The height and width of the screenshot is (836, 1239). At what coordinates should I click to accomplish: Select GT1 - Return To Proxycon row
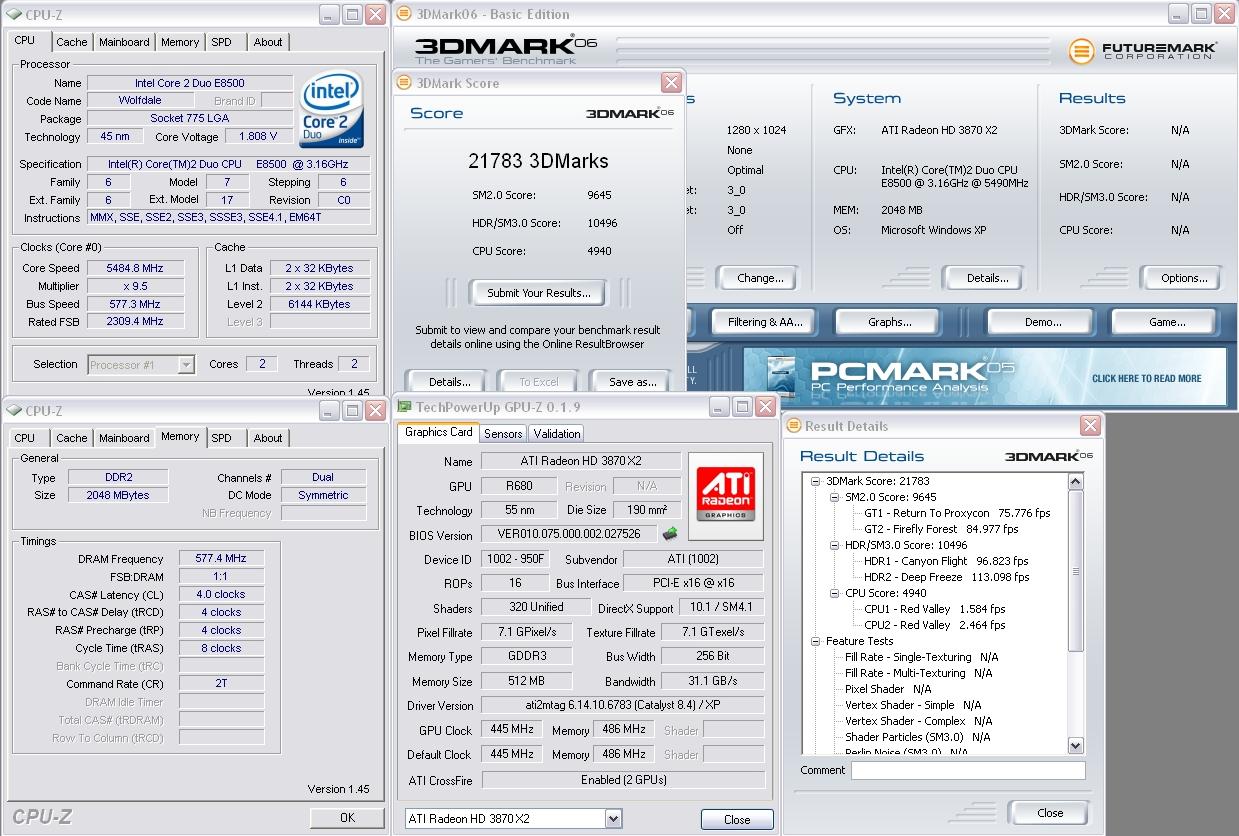click(957, 513)
